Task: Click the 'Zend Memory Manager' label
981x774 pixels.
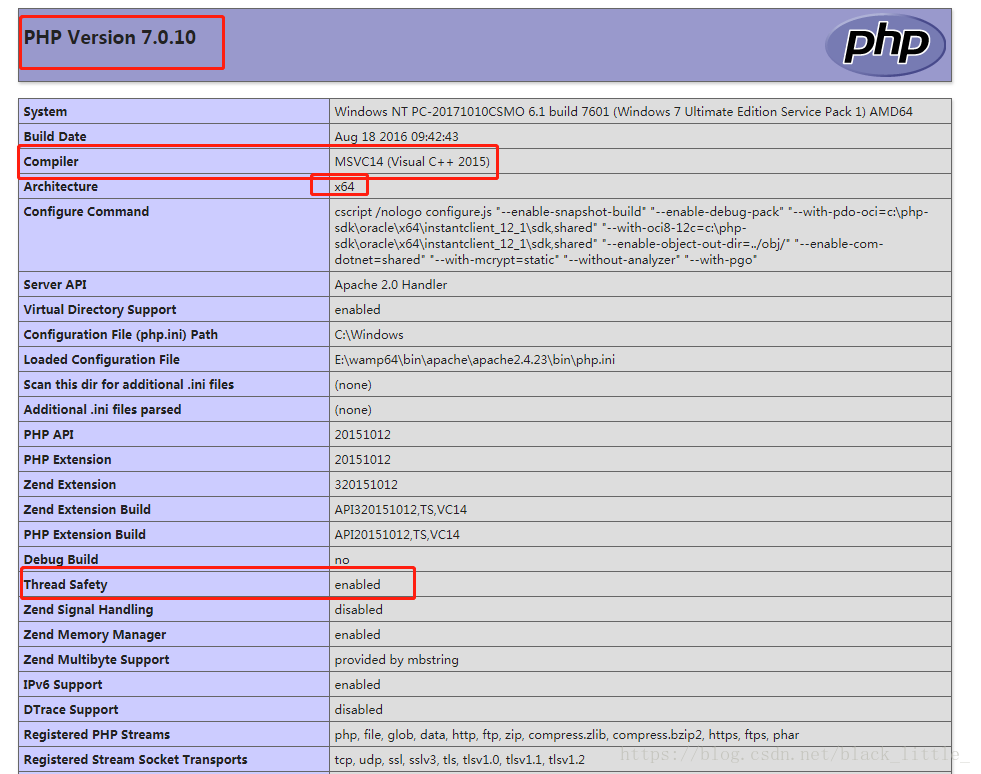Action: pos(94,635)
